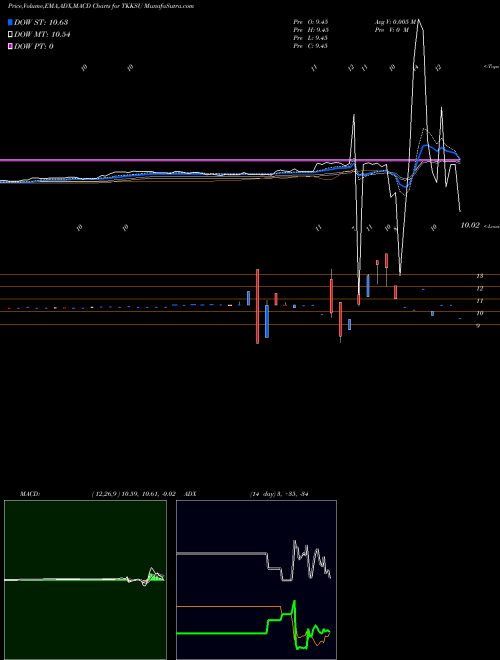Click the 'Pre C: 9.45' close value
The image size is (500, 660).
(311, 46)
